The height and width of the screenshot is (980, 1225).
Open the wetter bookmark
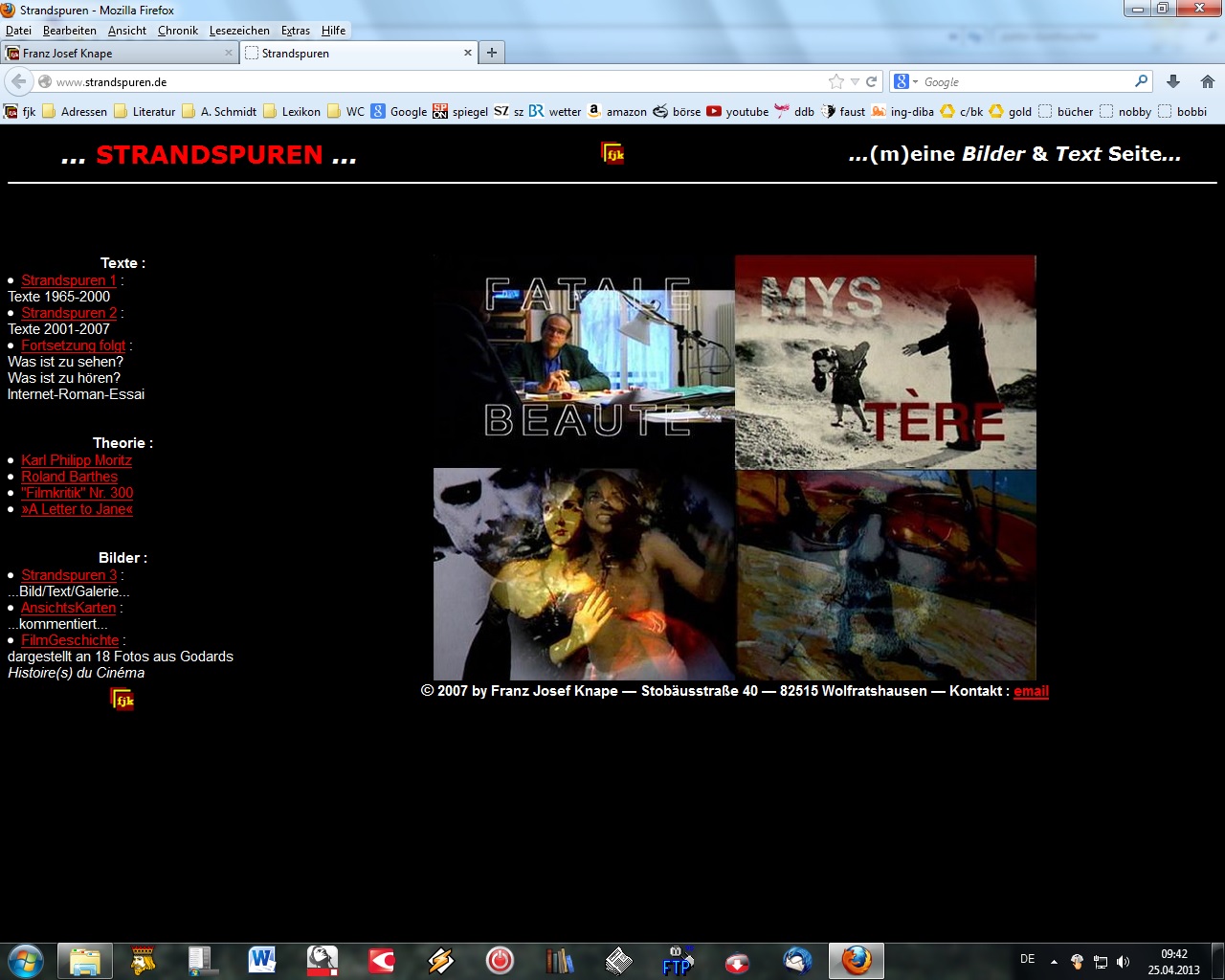pos(555,111)
